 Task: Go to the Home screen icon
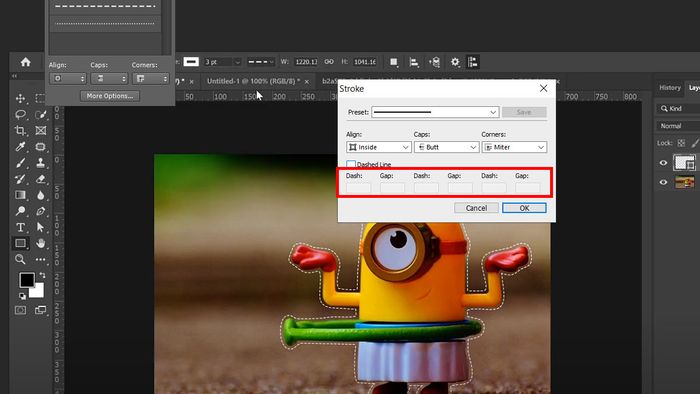(x=25, y=62)
